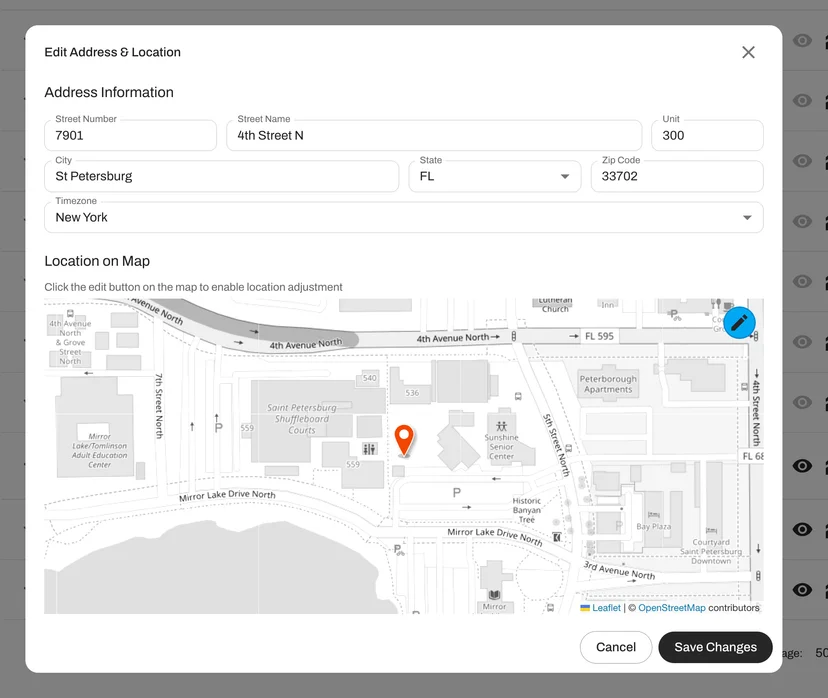The width and height of the screenshot is (828, 698).
Task: Focus the Street Name field
Action: click(x=434, y=136)
